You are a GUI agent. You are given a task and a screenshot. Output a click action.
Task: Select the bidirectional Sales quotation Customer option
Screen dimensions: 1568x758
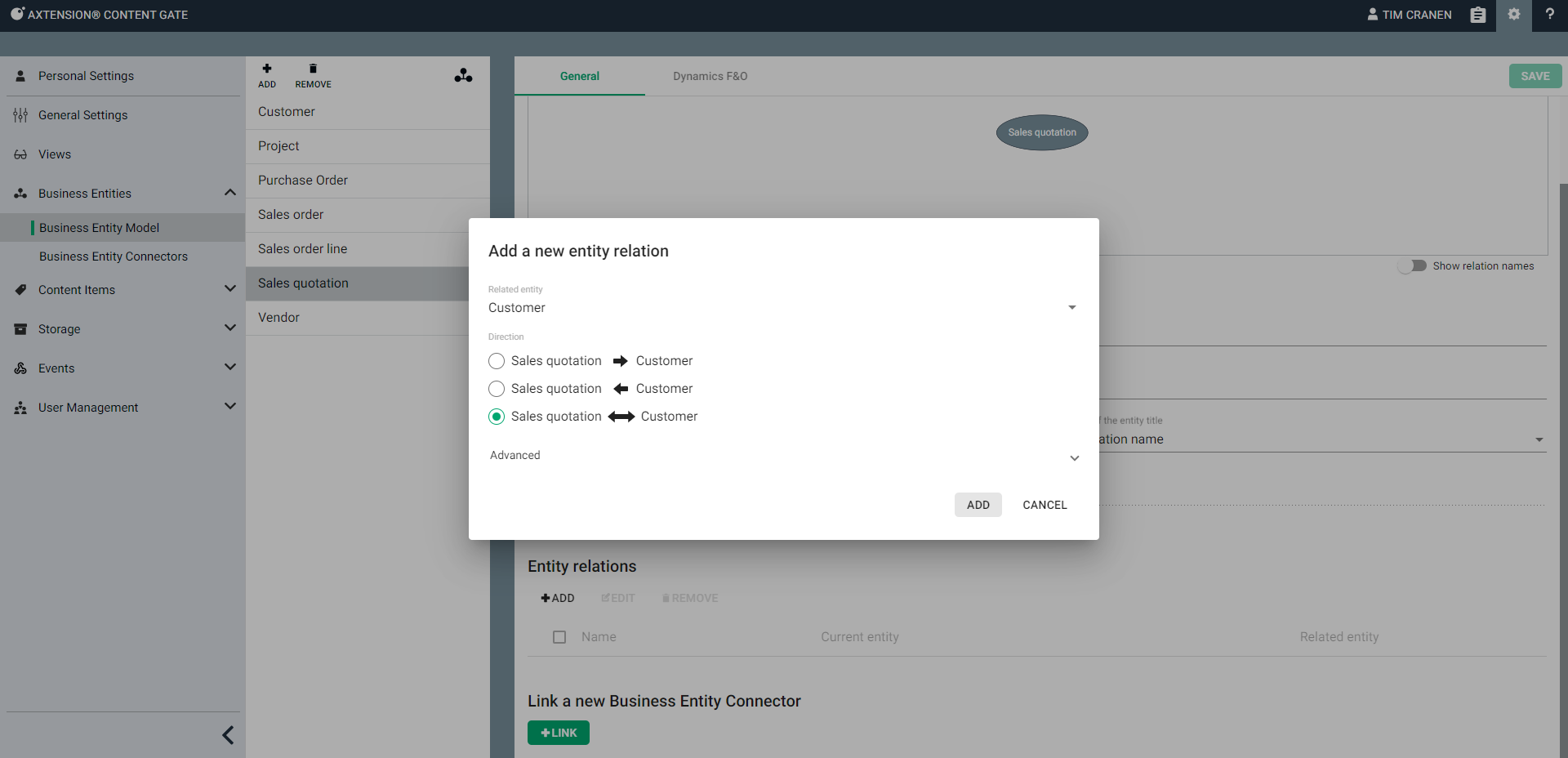(497, 417)
